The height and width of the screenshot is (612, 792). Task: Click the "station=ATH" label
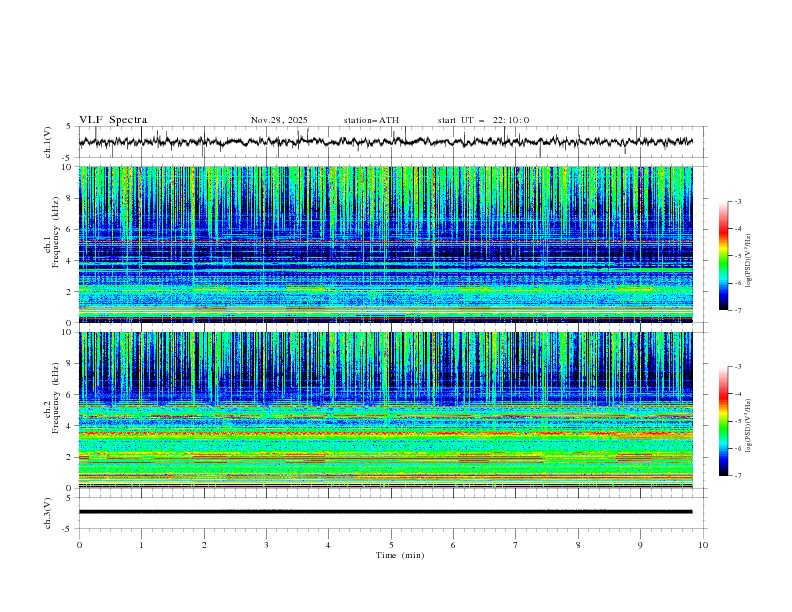click(x=371, y=120)
